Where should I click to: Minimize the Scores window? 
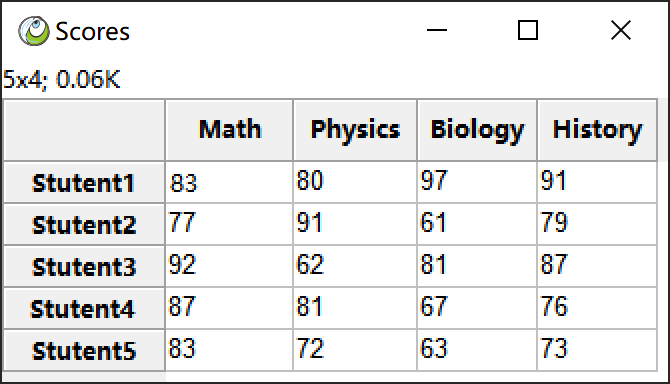437,30
